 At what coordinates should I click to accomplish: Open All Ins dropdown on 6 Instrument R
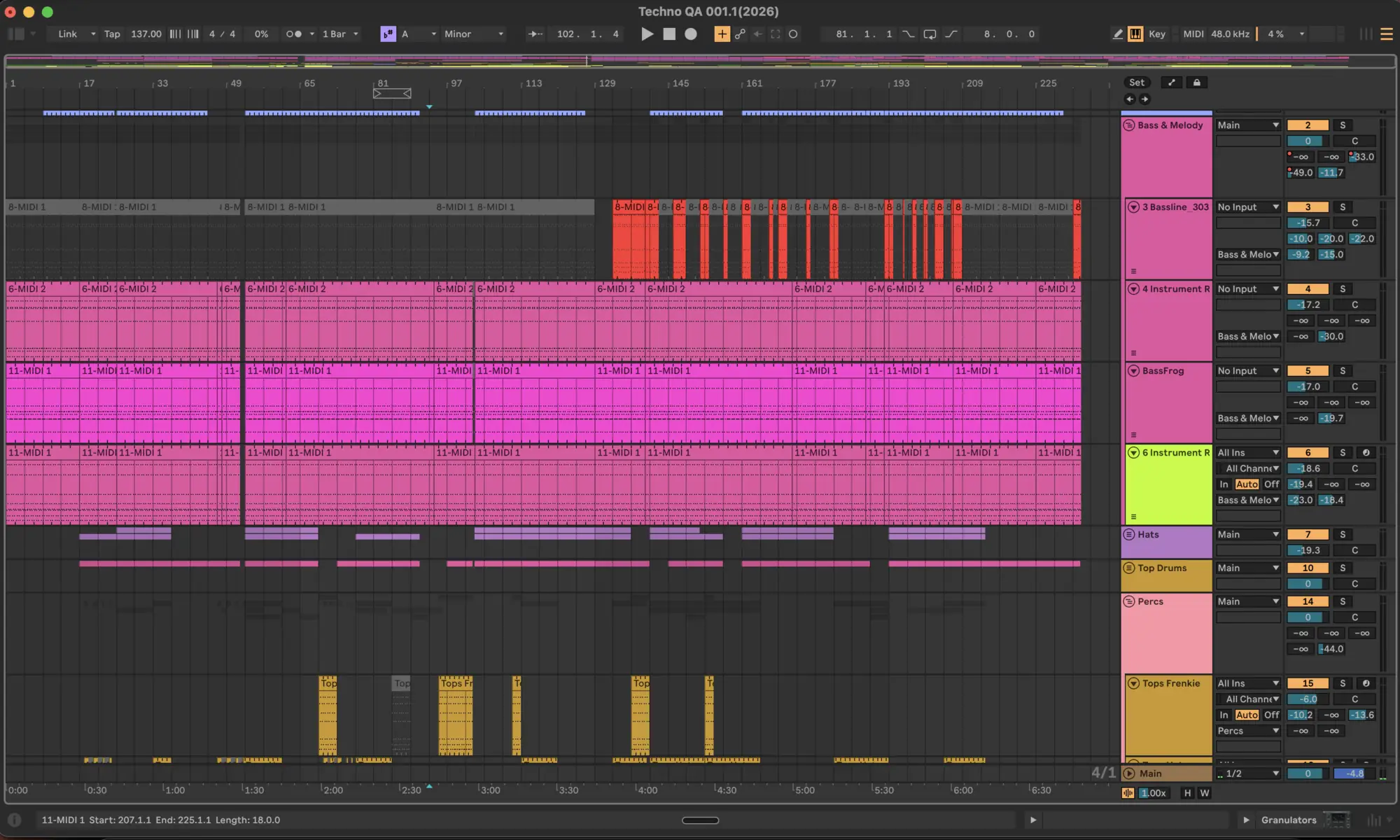[1248, 453]
